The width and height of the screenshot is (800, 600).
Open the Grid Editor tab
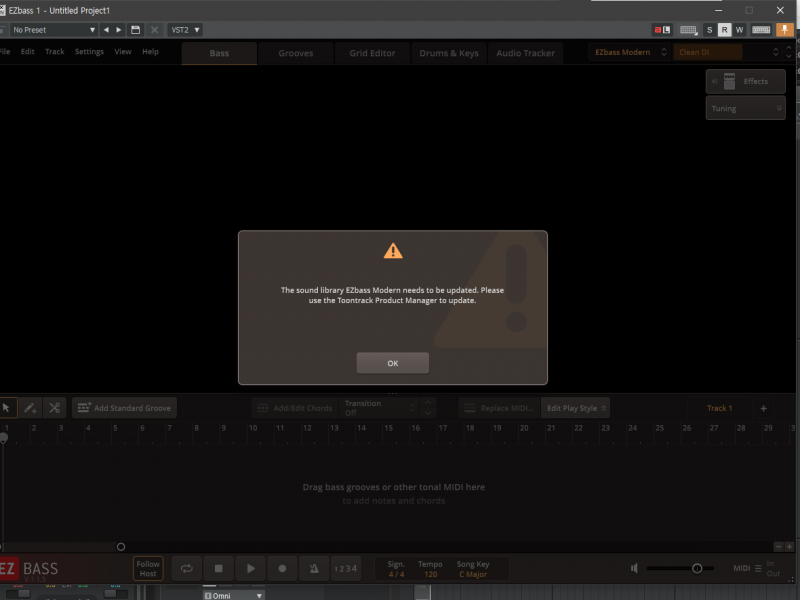[x=372, y=53]
